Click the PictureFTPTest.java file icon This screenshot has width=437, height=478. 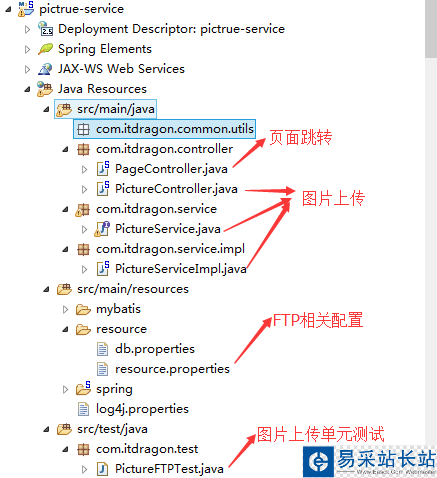(x=102, y=469)
